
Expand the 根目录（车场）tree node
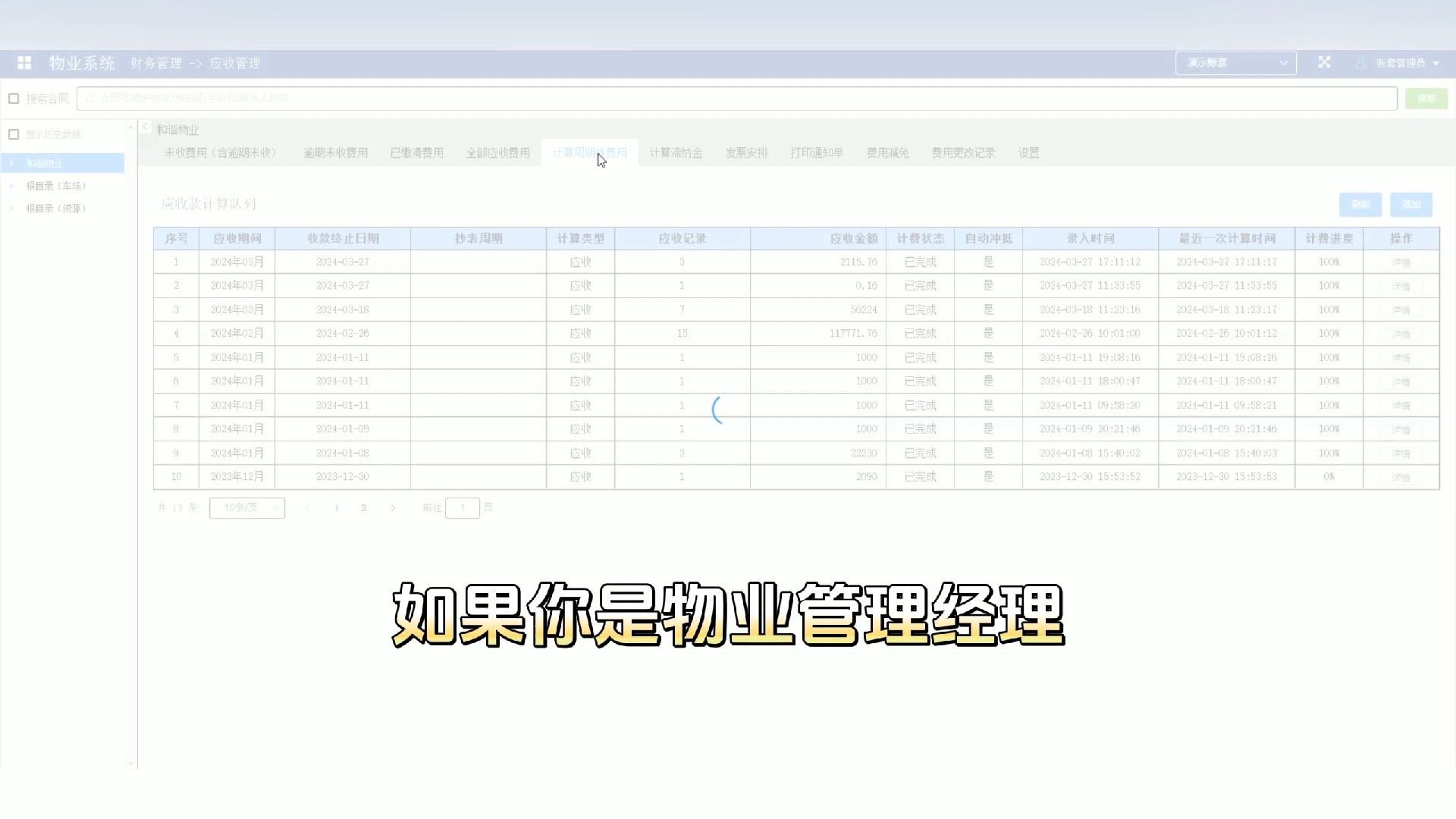[x=12, y=186]
